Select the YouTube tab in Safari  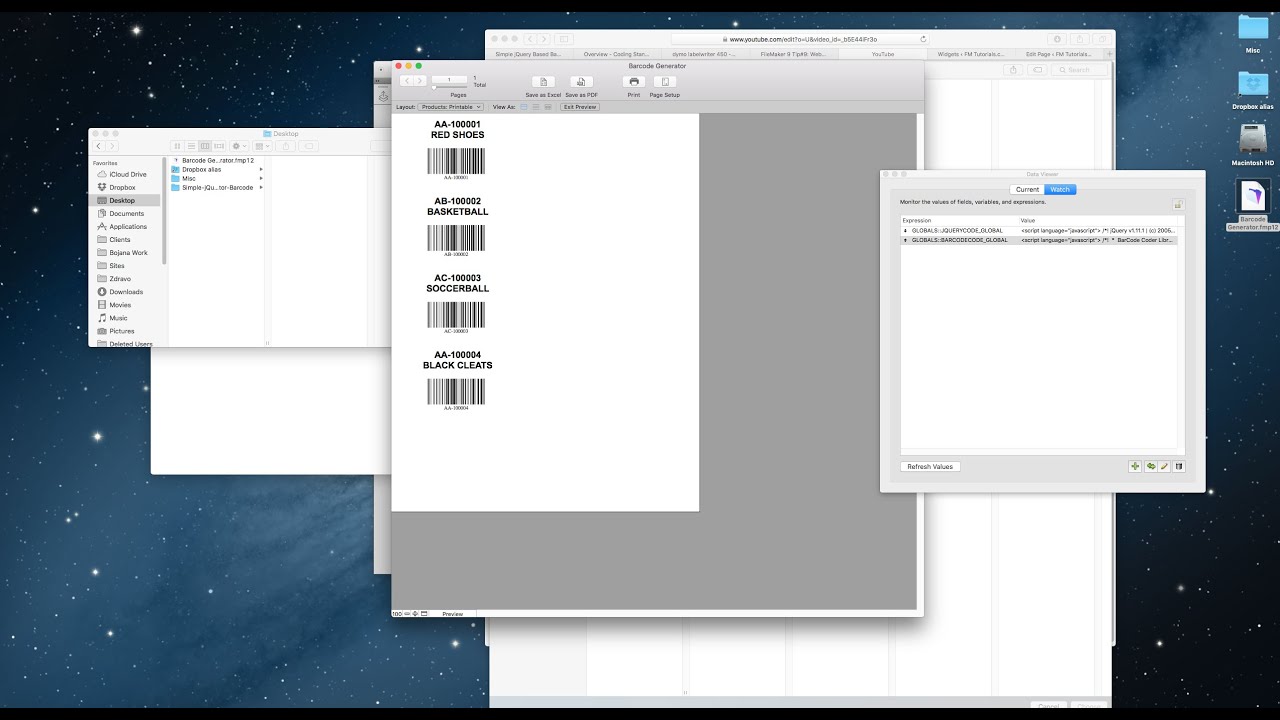(883, 54)
